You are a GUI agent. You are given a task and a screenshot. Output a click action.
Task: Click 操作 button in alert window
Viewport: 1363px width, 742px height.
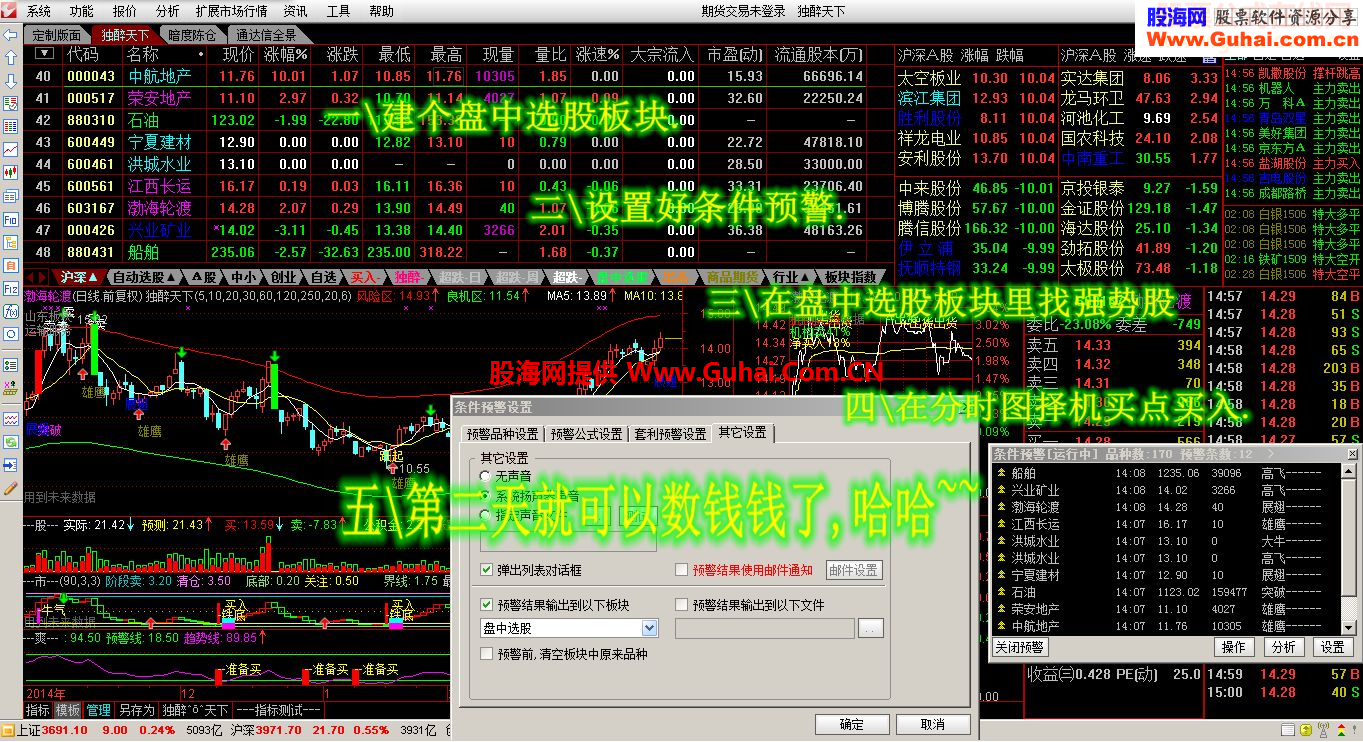pyautogui.click(x=1233, y=648)
